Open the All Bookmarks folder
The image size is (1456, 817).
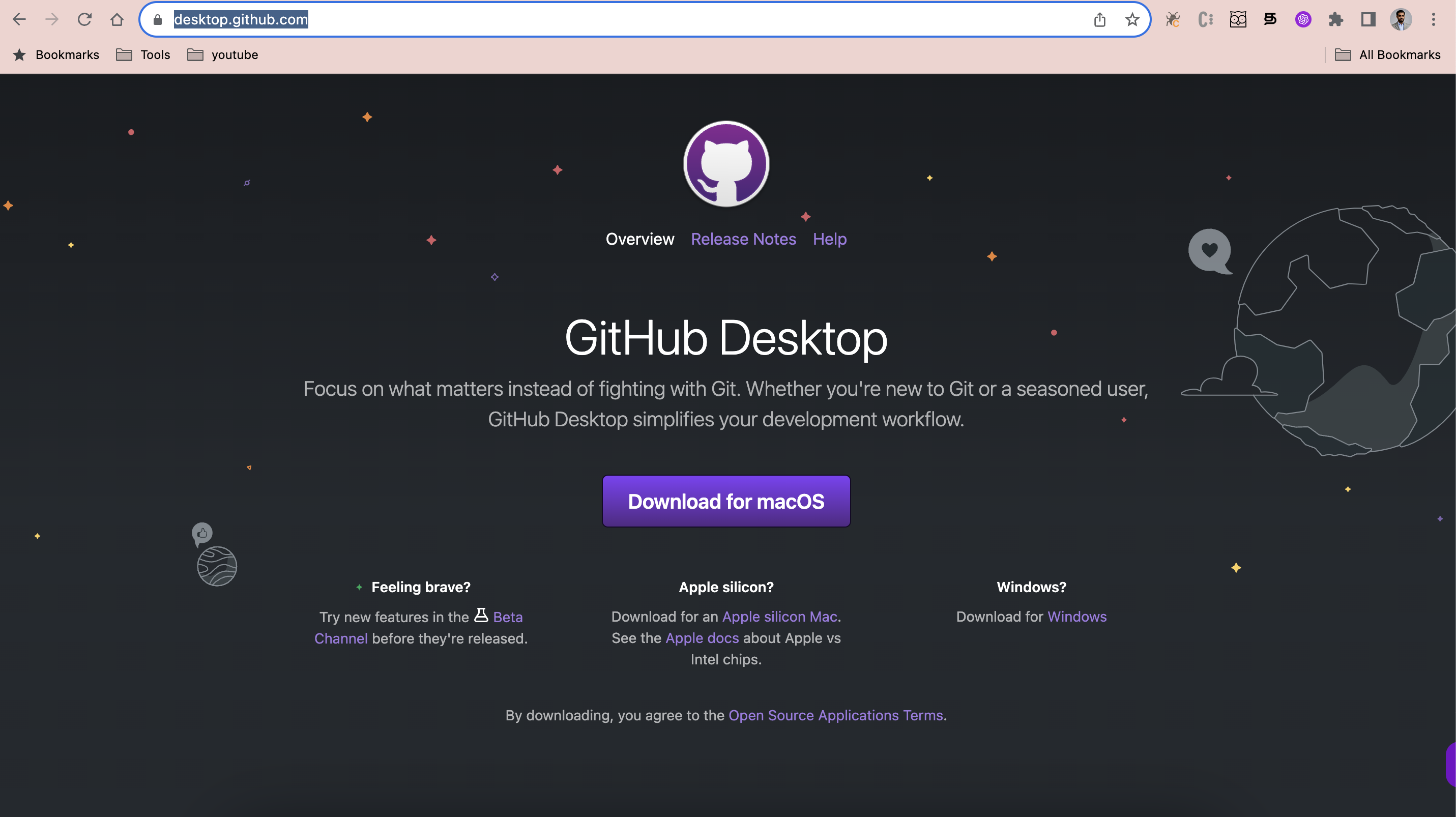(x=1388, y=55)
